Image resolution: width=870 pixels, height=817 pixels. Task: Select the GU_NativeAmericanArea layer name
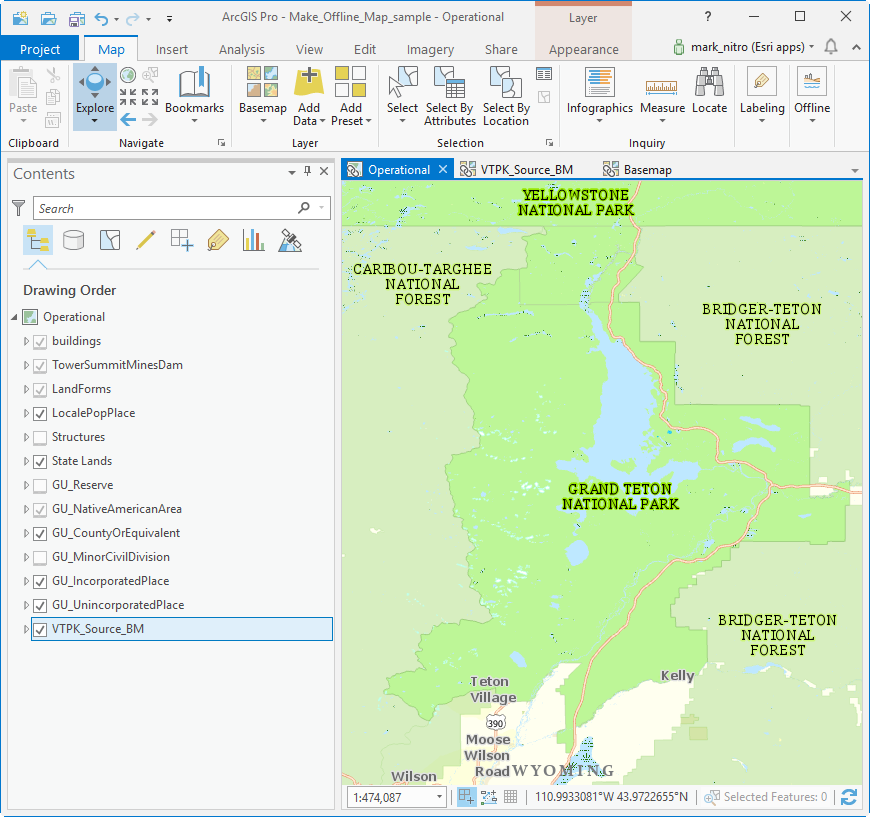[x=117, y=509]
